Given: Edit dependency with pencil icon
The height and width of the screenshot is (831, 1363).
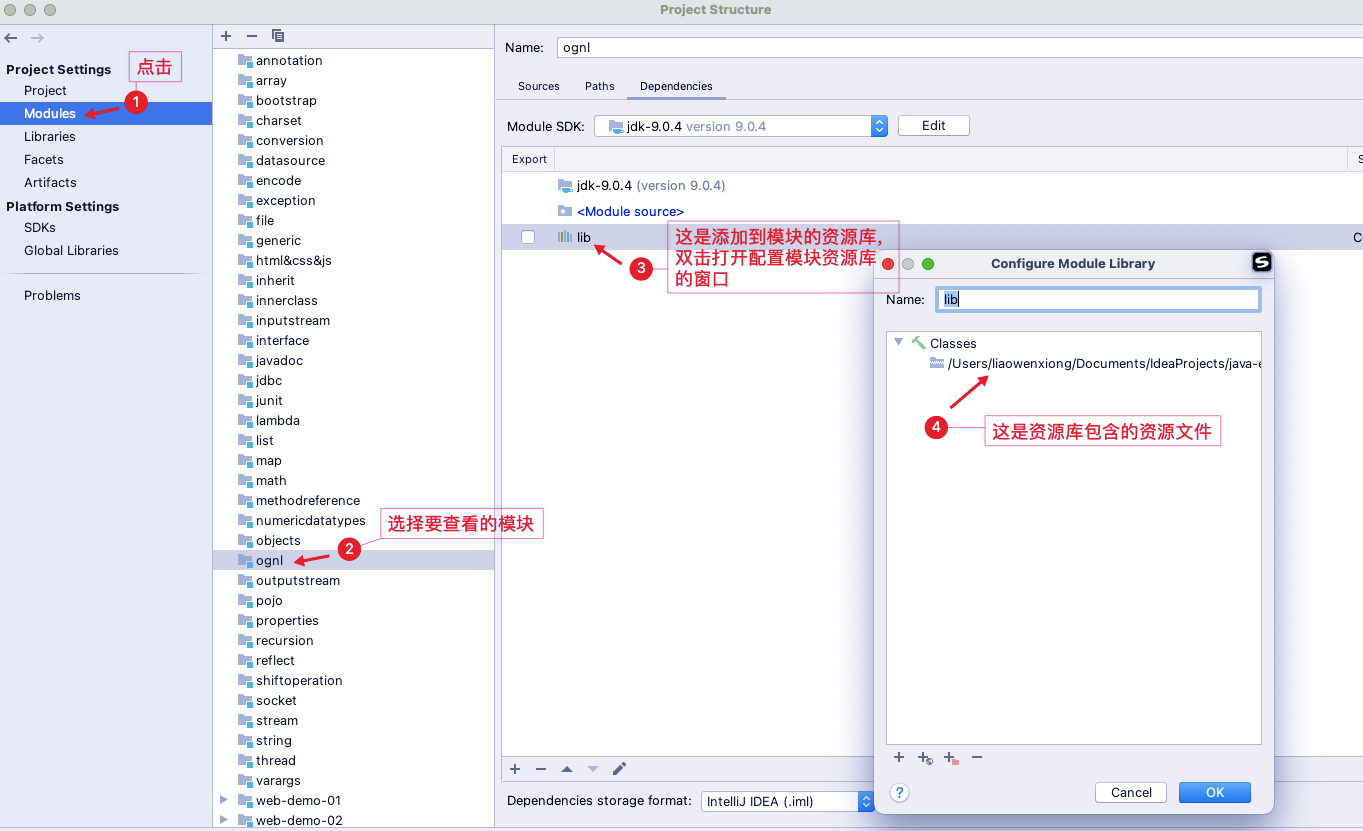Looking at the screenshot, I should click(x=619, y=769).
